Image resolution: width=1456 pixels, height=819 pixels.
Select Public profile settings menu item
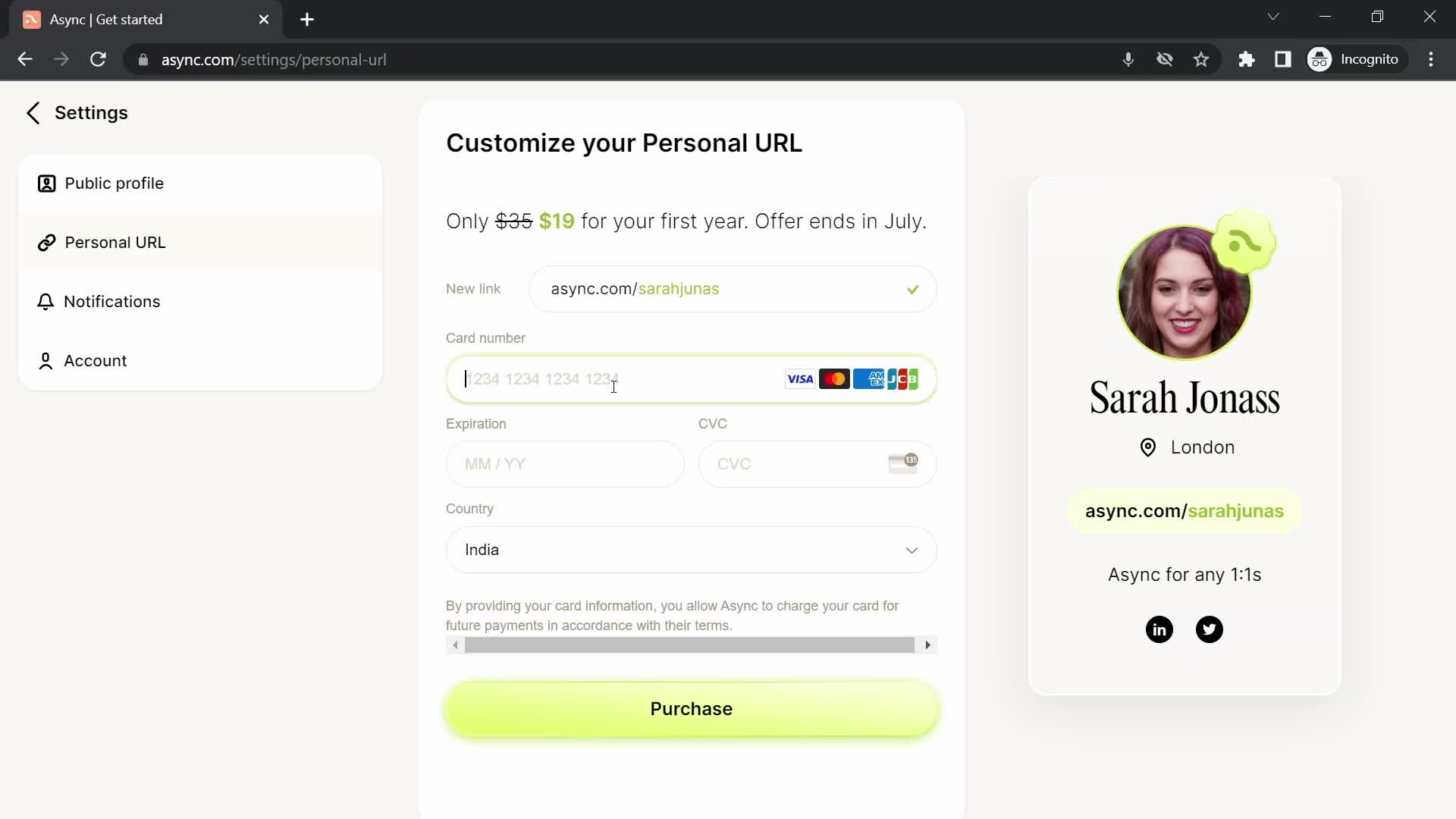click(x=114, y=183)
